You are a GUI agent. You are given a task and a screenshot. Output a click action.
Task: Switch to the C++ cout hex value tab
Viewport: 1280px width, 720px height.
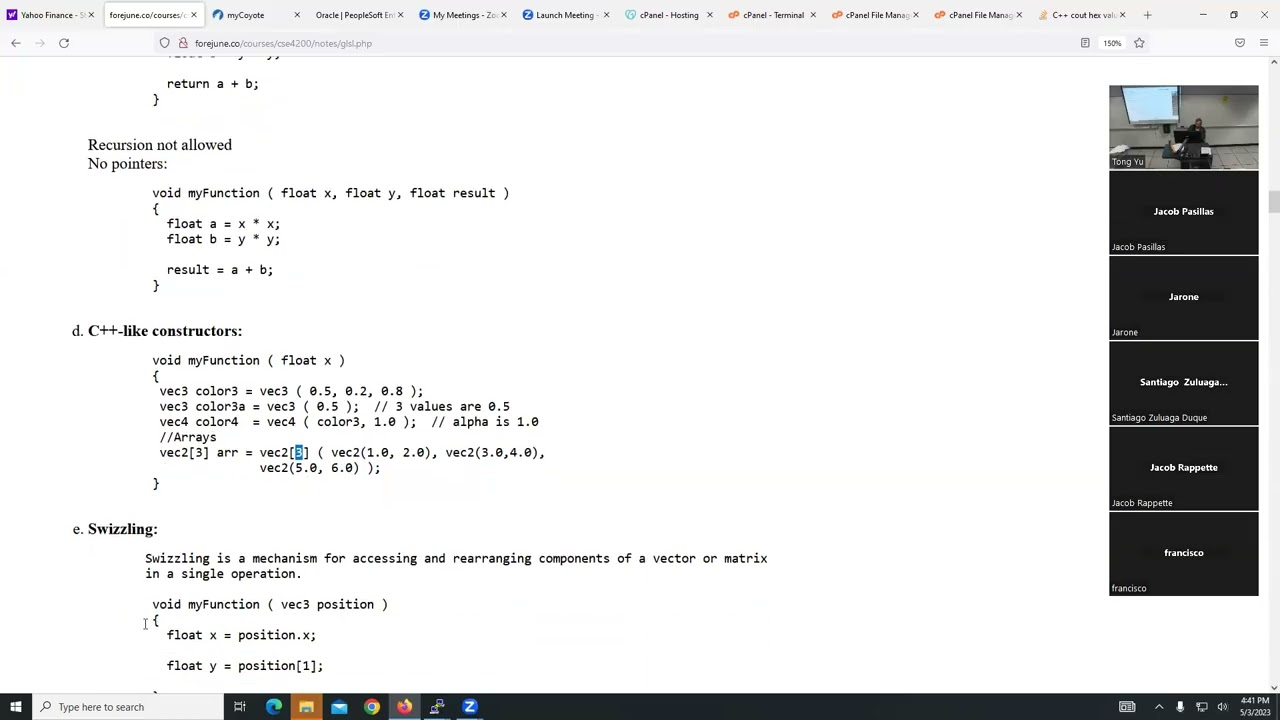(x=1080, y=15)
